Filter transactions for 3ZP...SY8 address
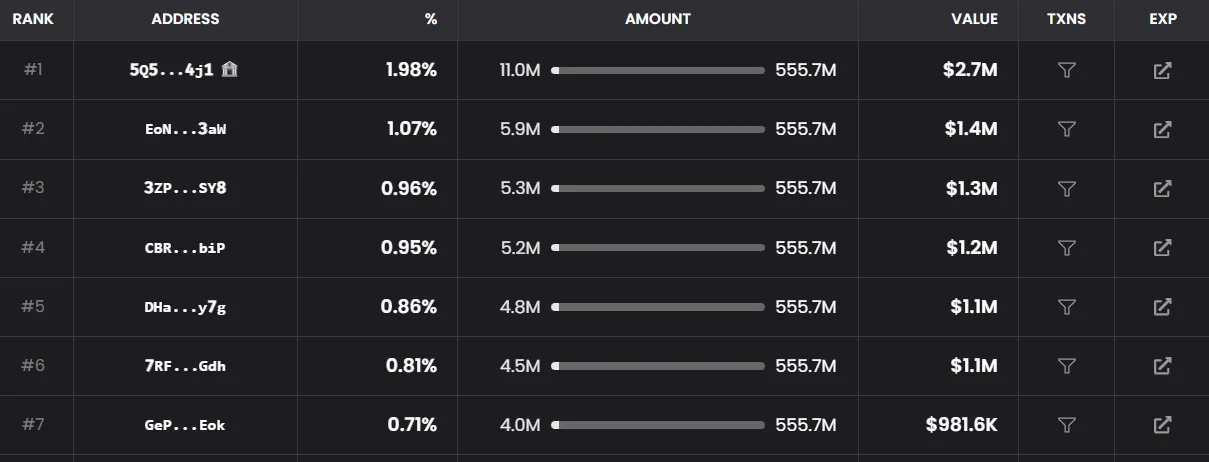Viewport: 1209px width, 462px height. pos(1066,188)
